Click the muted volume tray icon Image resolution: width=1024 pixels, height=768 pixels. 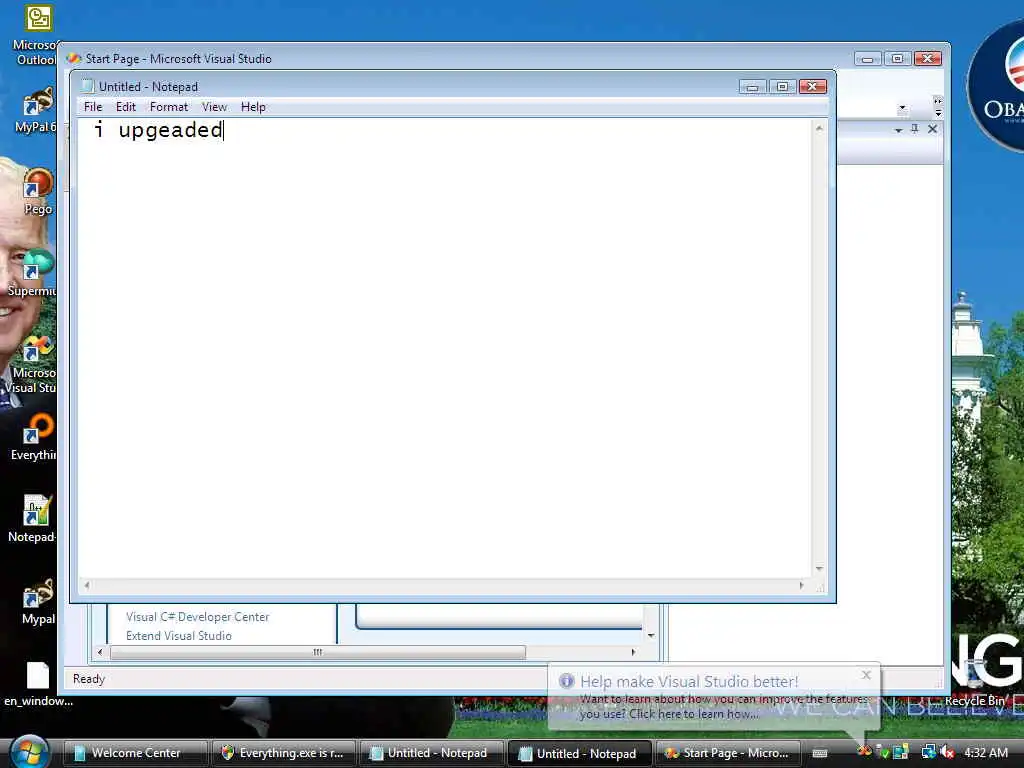click(947, 752)
